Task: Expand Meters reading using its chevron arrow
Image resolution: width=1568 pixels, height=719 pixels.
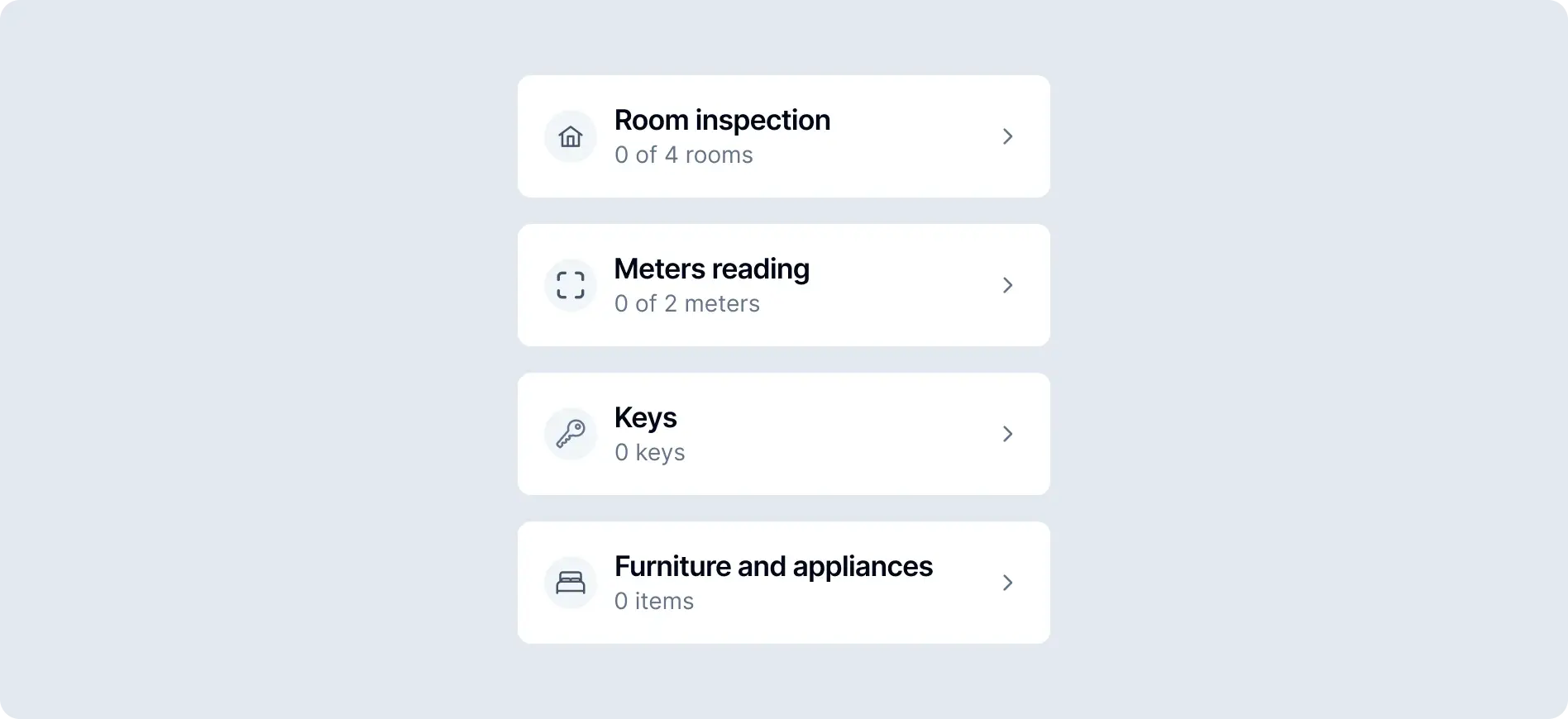Action: click(1007, 285)
